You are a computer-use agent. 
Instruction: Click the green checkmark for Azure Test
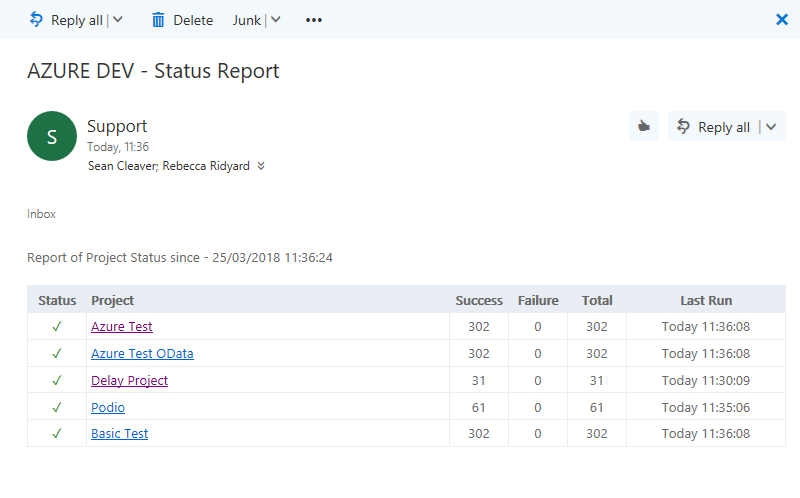pos(57,327)
